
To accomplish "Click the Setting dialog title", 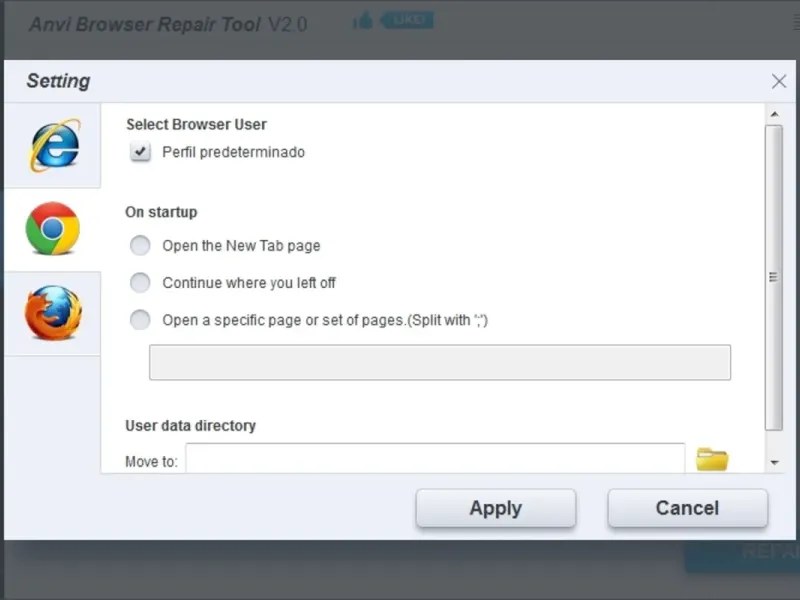I will 58,81.
